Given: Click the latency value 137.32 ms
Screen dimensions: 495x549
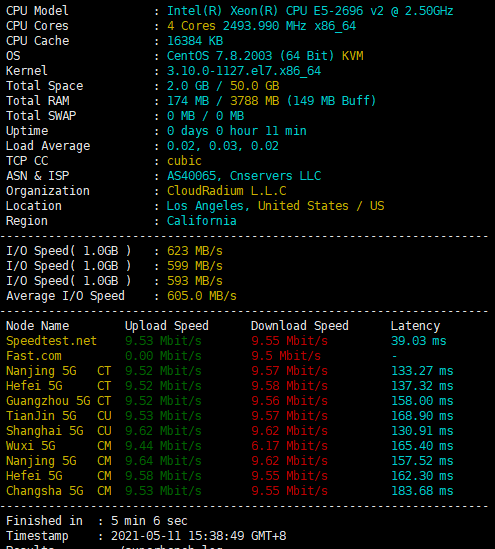Looking at the screenshot, I should pyautogui.click(x=422, y=386).
